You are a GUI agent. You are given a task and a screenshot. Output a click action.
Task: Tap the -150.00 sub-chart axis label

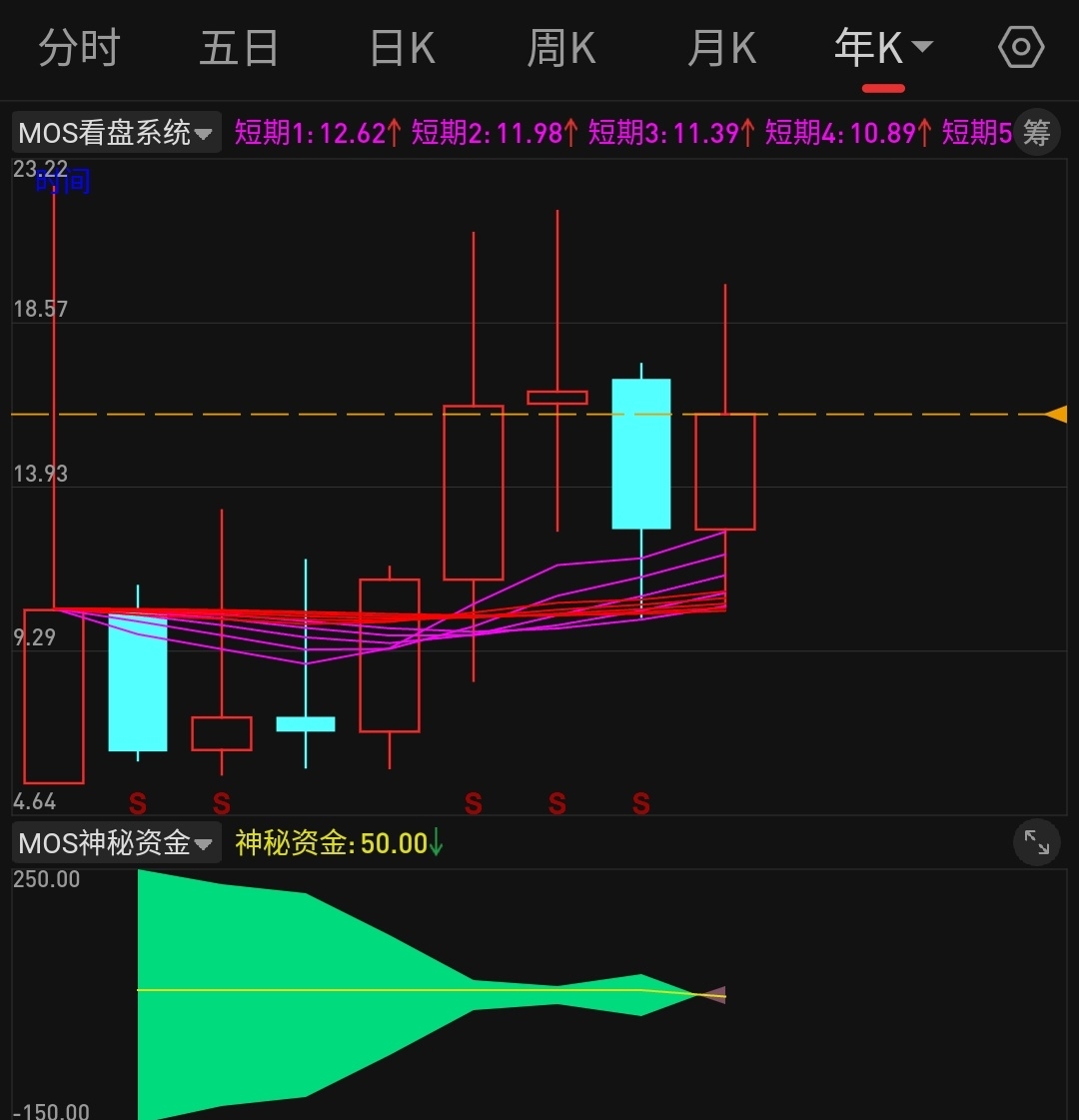(51, 1111)
